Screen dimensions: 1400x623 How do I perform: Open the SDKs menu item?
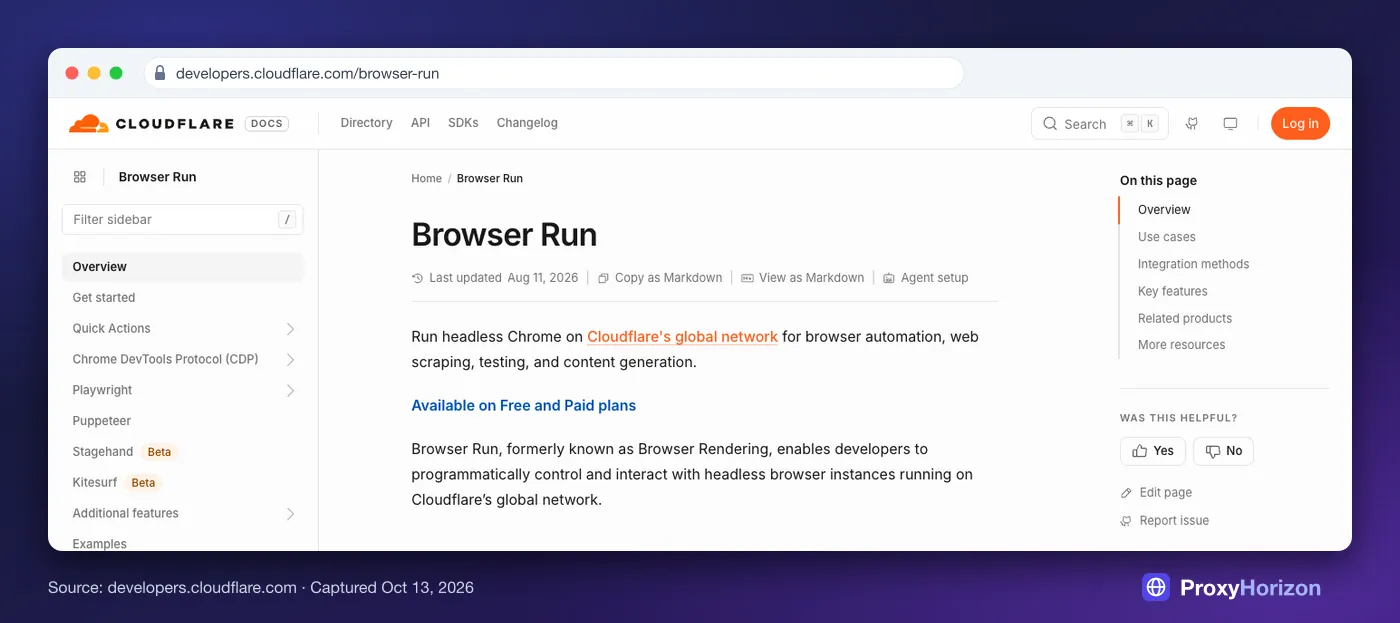(463, 123)
